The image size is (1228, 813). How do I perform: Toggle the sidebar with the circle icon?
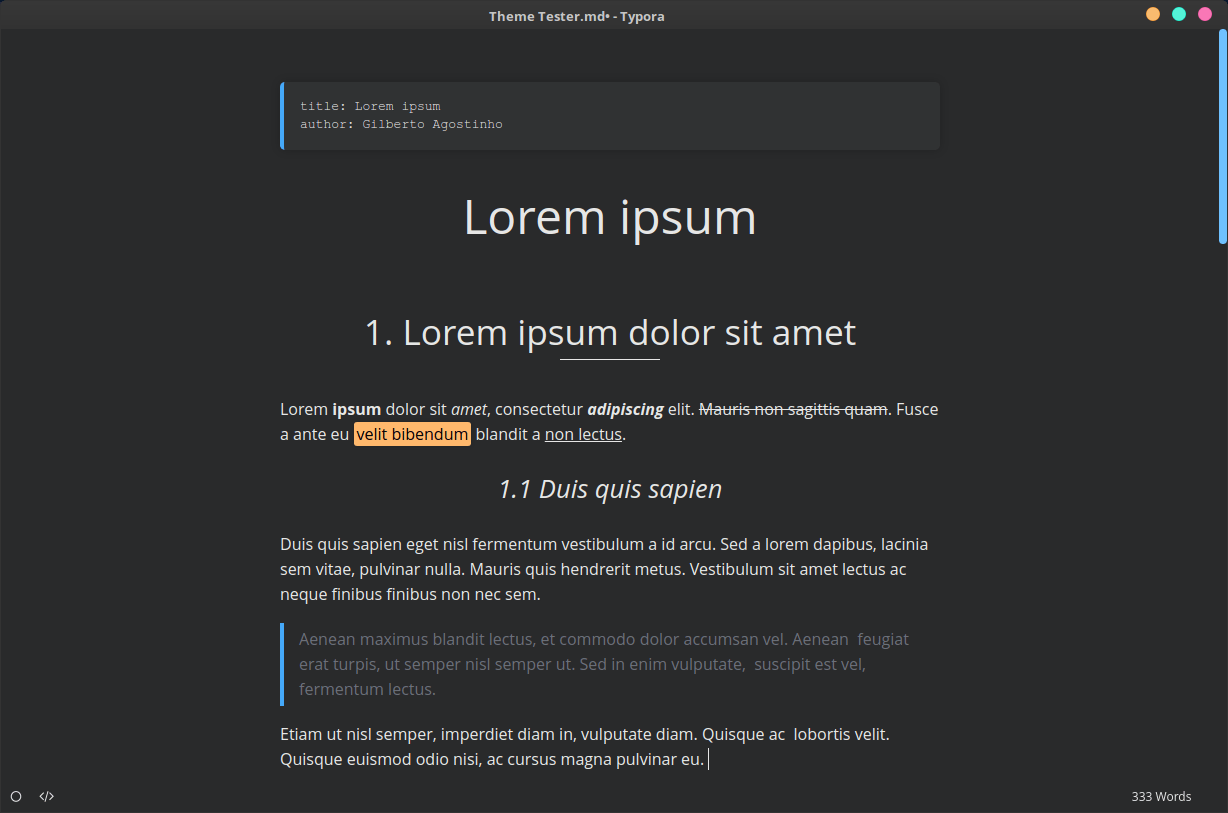[16, 797]
